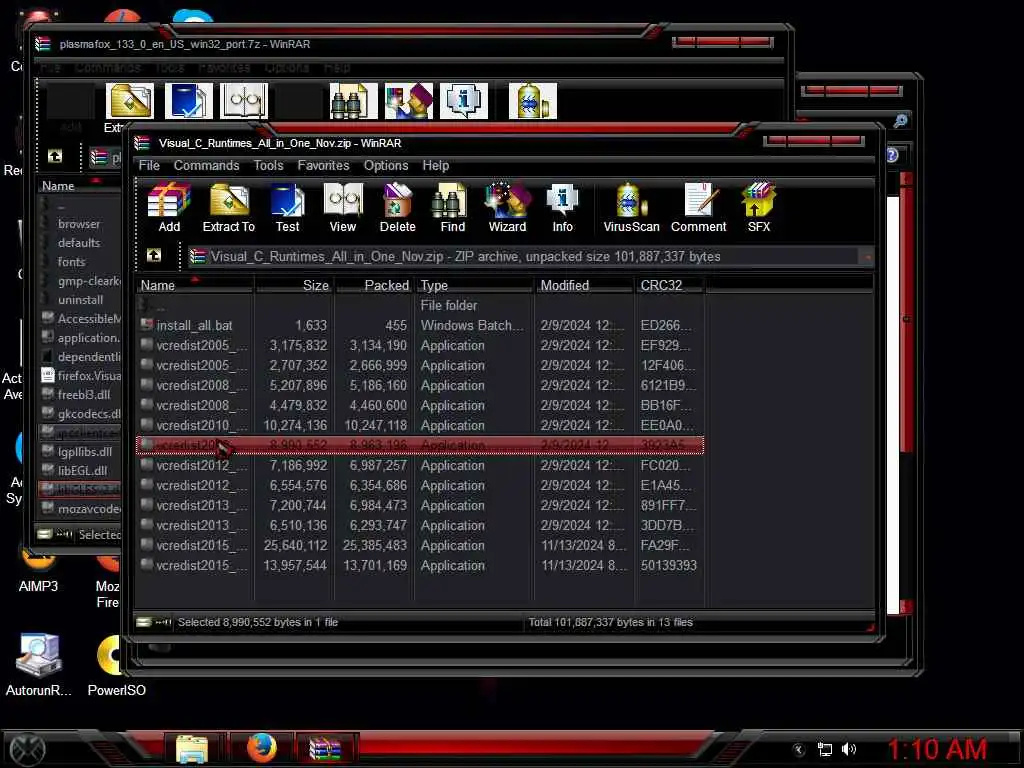Click the volume speaker tray icon
This screenshot has height=768, width=1024.
849,749
